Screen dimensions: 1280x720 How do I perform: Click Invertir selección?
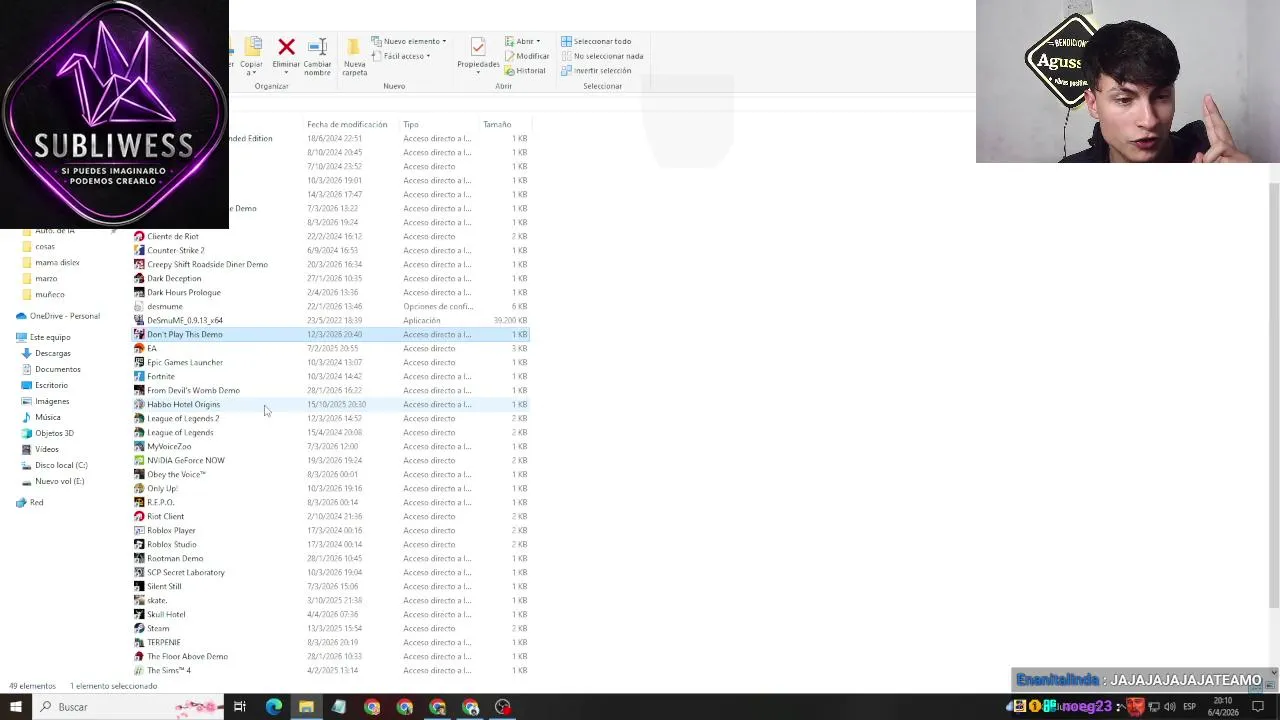pyautogui.click(x=596, y=71)
